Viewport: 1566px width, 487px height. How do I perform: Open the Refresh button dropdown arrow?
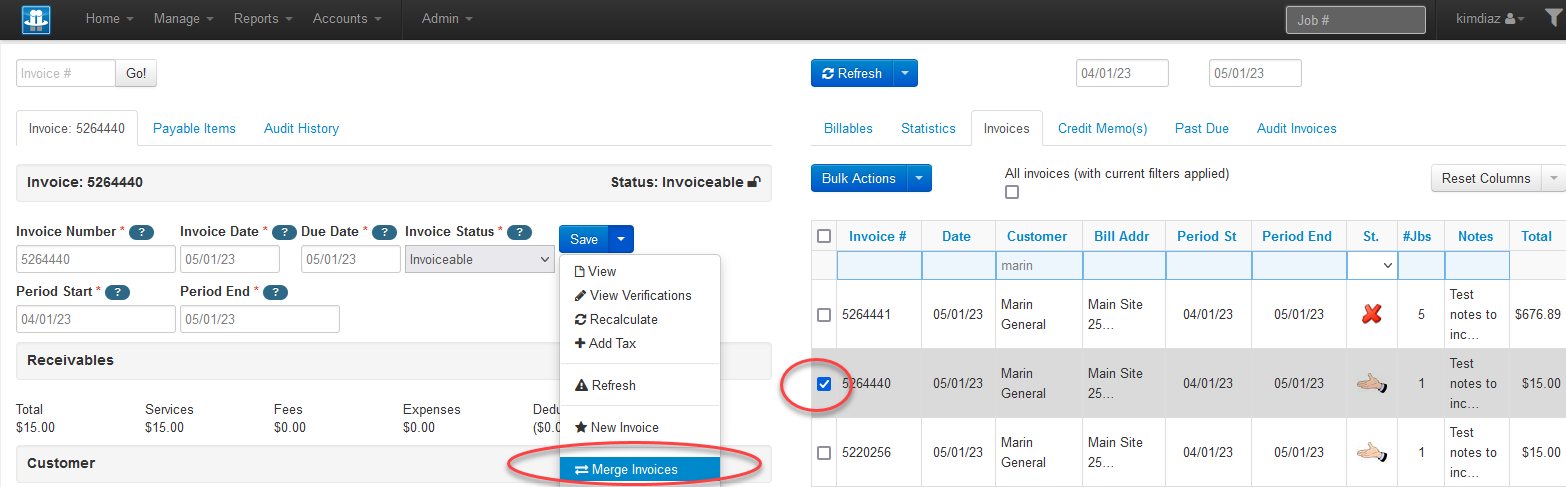905,73
